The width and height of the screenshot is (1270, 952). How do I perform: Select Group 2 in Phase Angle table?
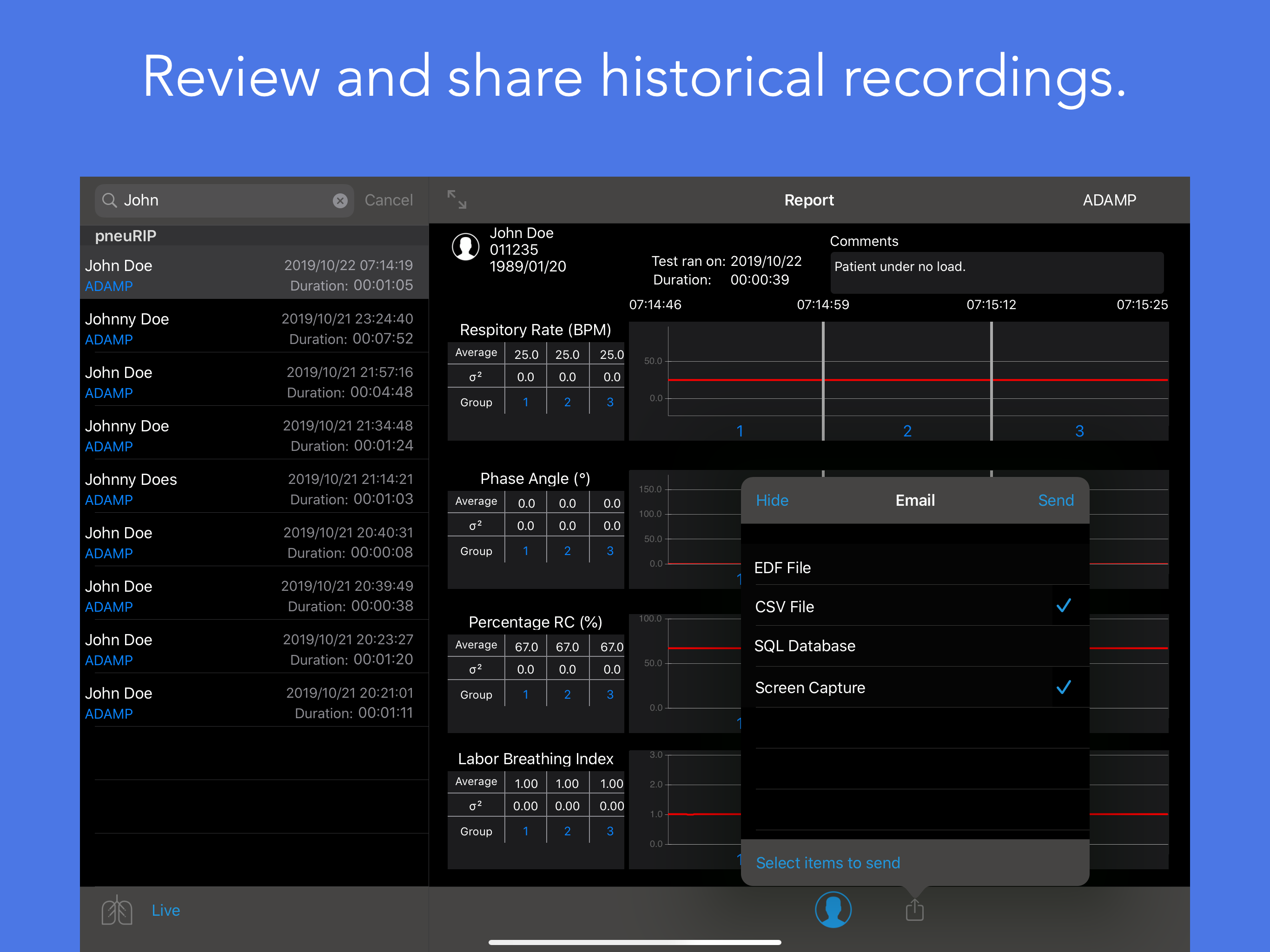tap(567, 551)
